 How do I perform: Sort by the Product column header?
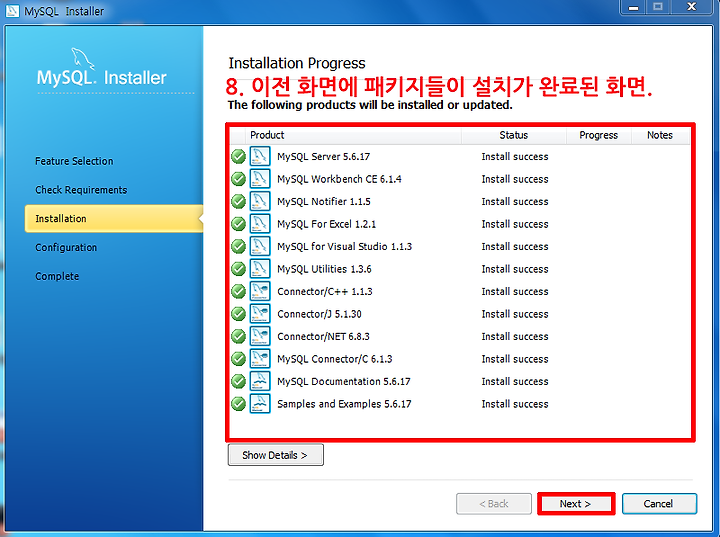(x=353, y=135)
